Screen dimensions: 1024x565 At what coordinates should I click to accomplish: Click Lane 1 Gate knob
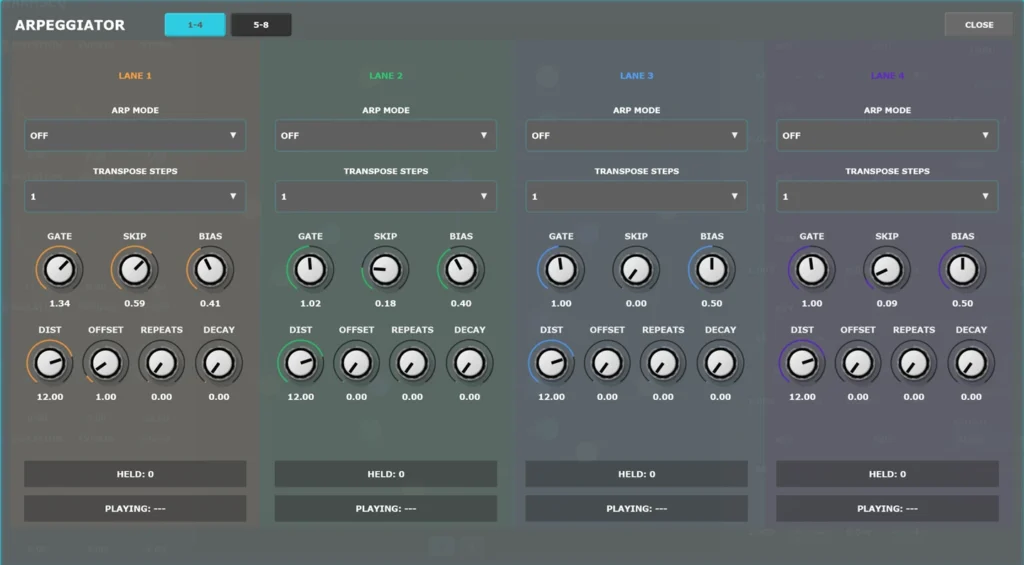tap(59, 269)
